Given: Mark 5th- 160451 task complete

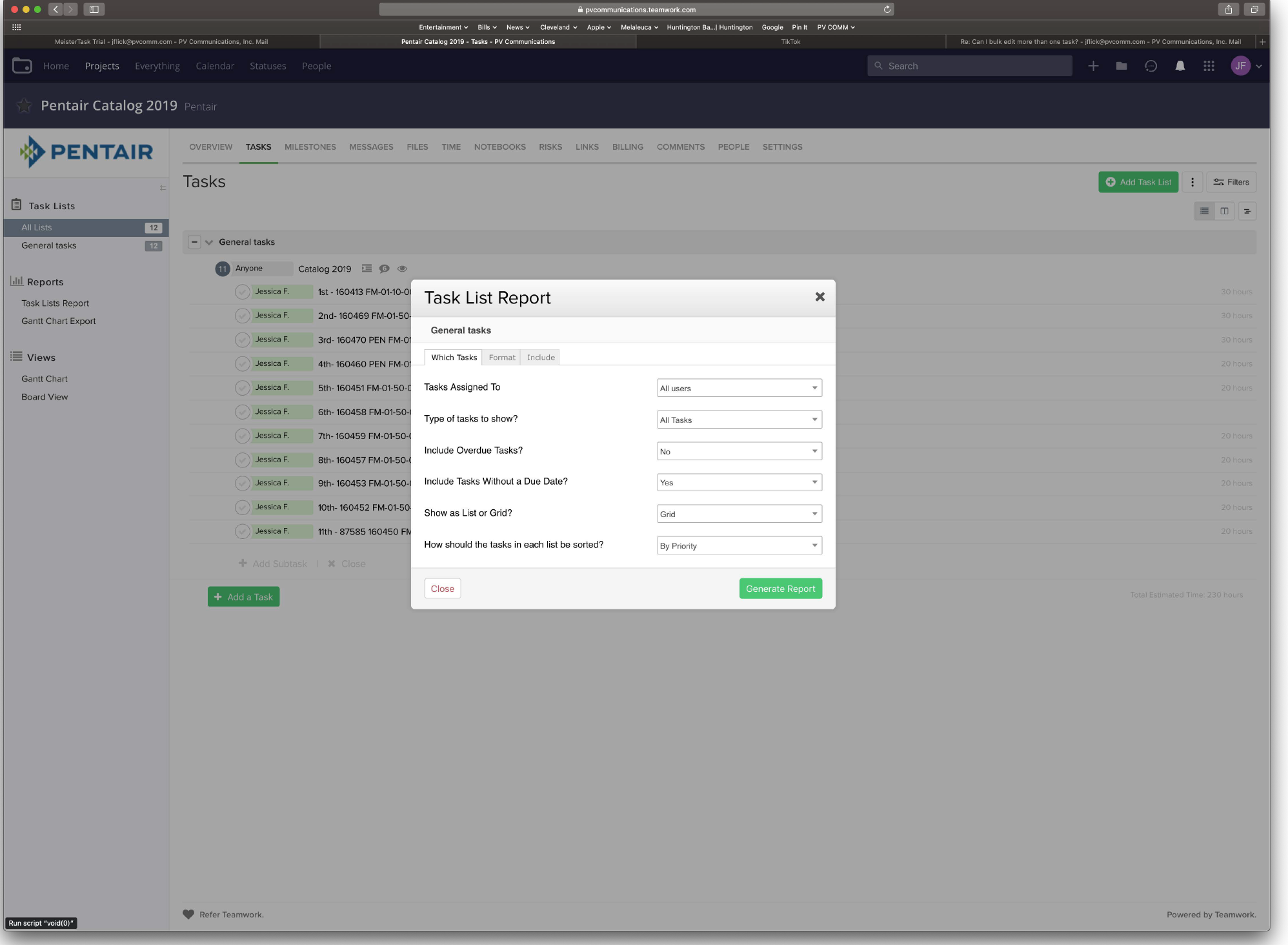Looking at the screenshot, I should pyautogui.click(x=242, y=388).
